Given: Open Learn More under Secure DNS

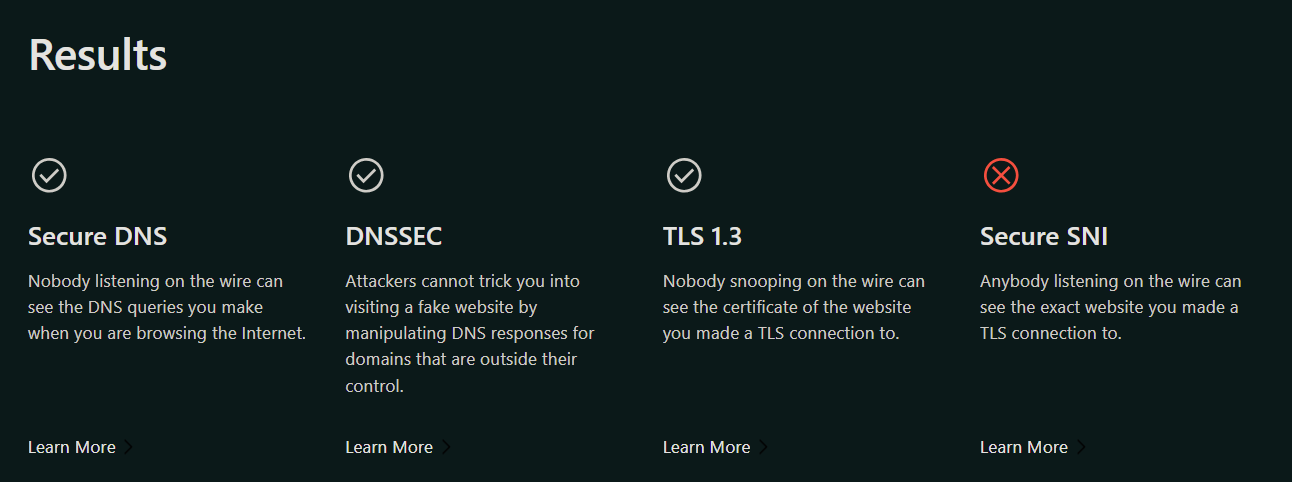Looking at the screenshot, I should point(72,447).
